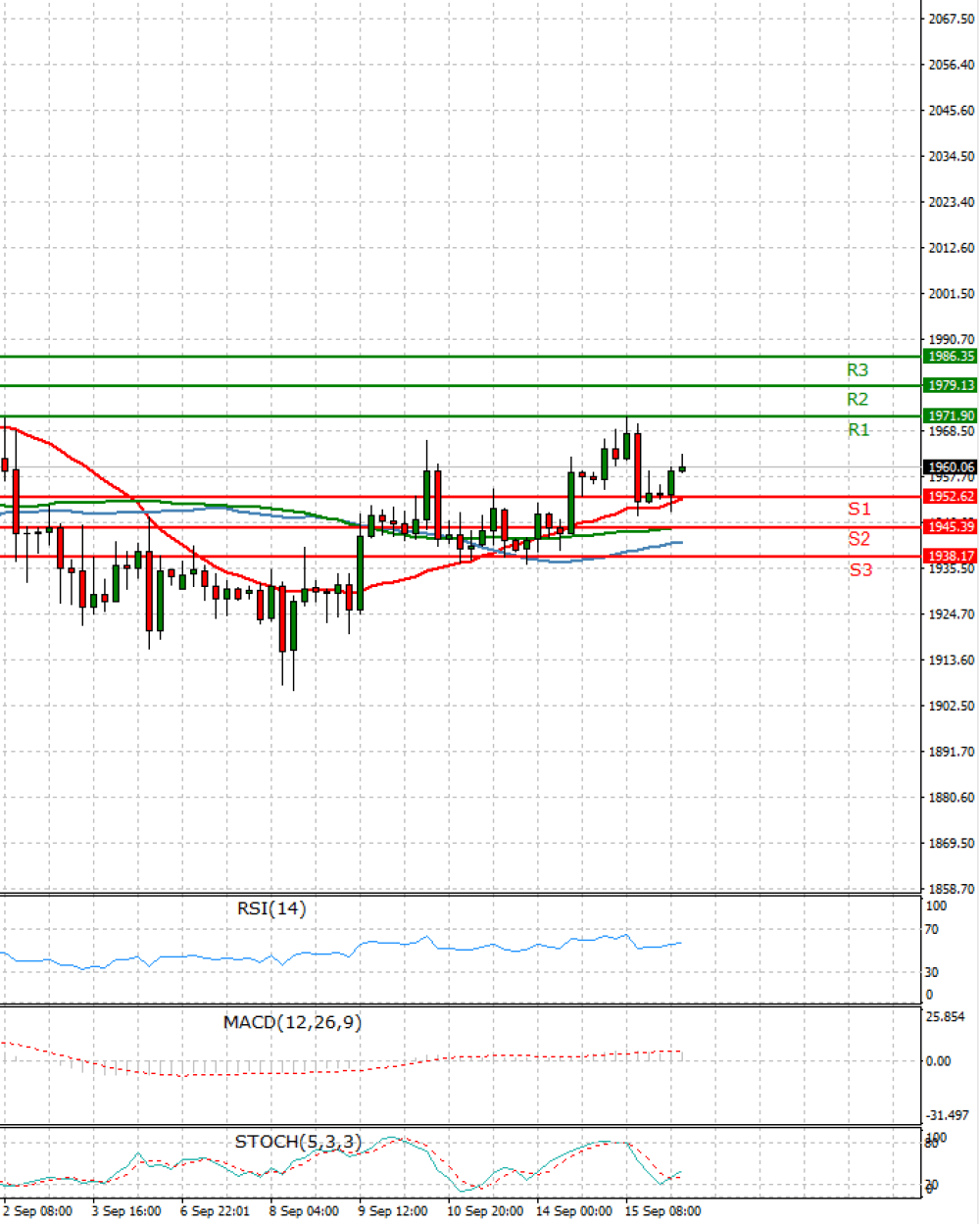
Task: Click the 3 Sep 16:00 time label
Action: click(126, 1211)
